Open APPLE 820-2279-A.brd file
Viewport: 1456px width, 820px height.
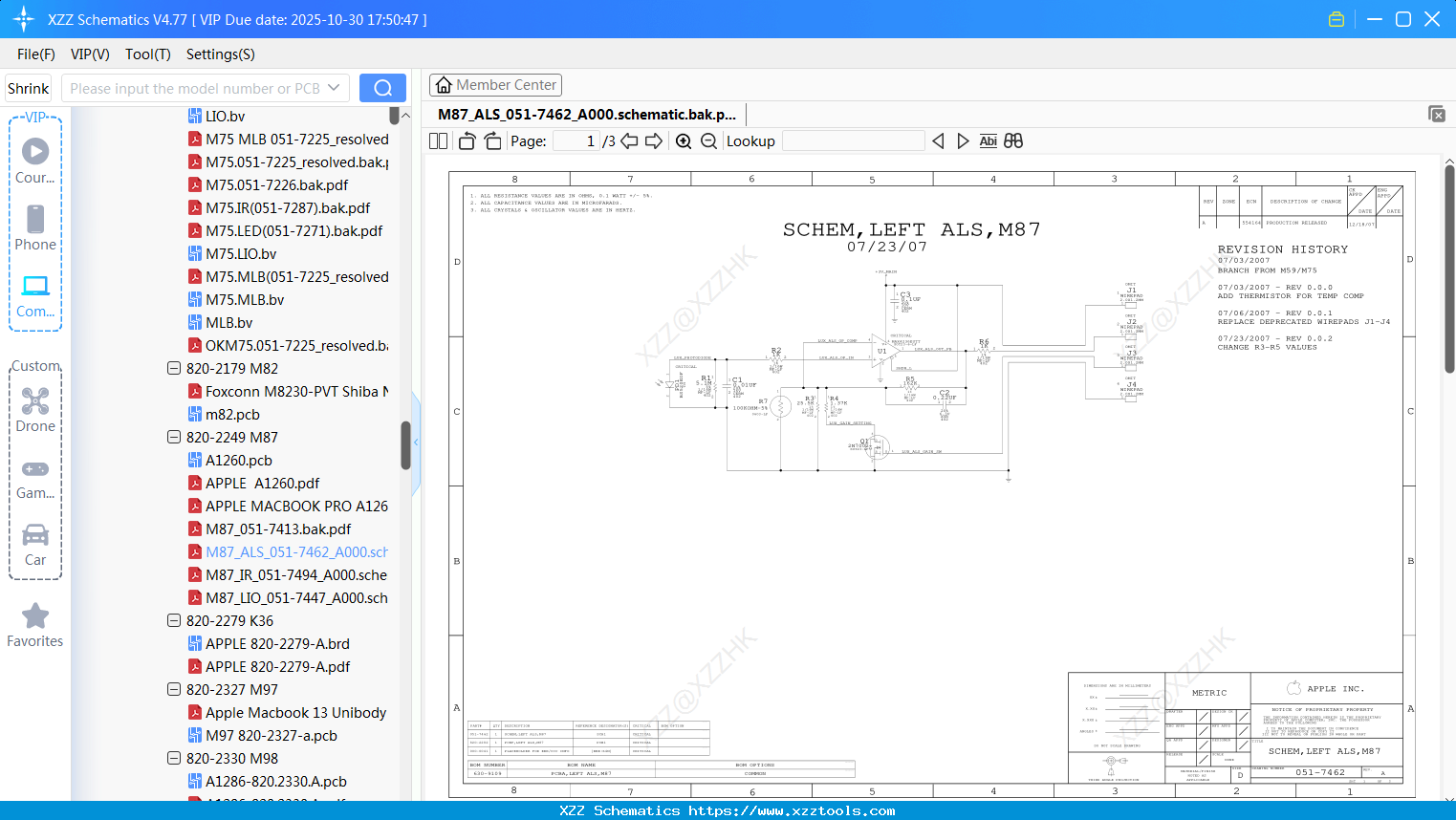tap(277, 643)
